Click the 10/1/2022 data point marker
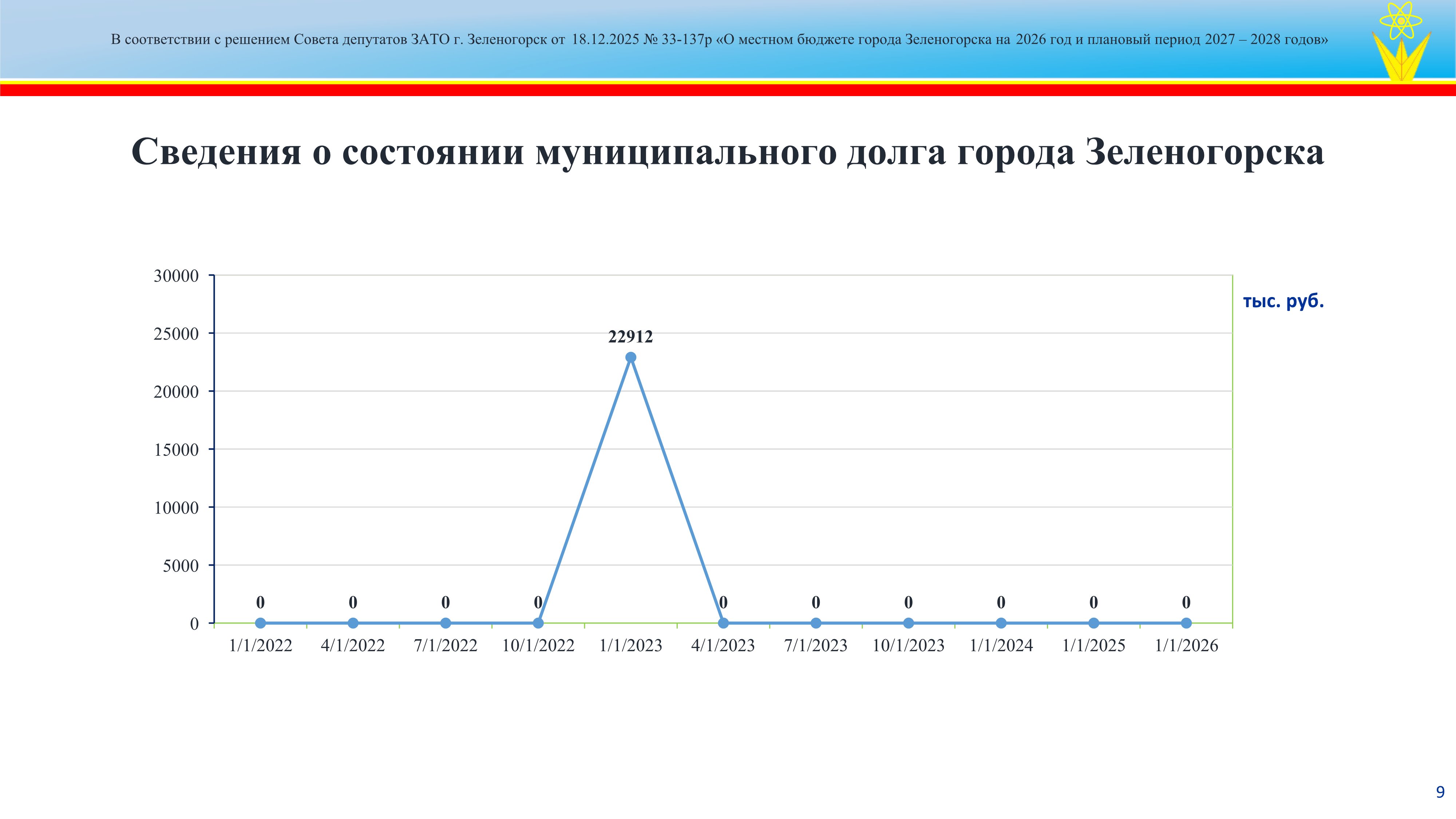Image resolution: width=1456 pixels, height=819 pixels. point(538,623)
